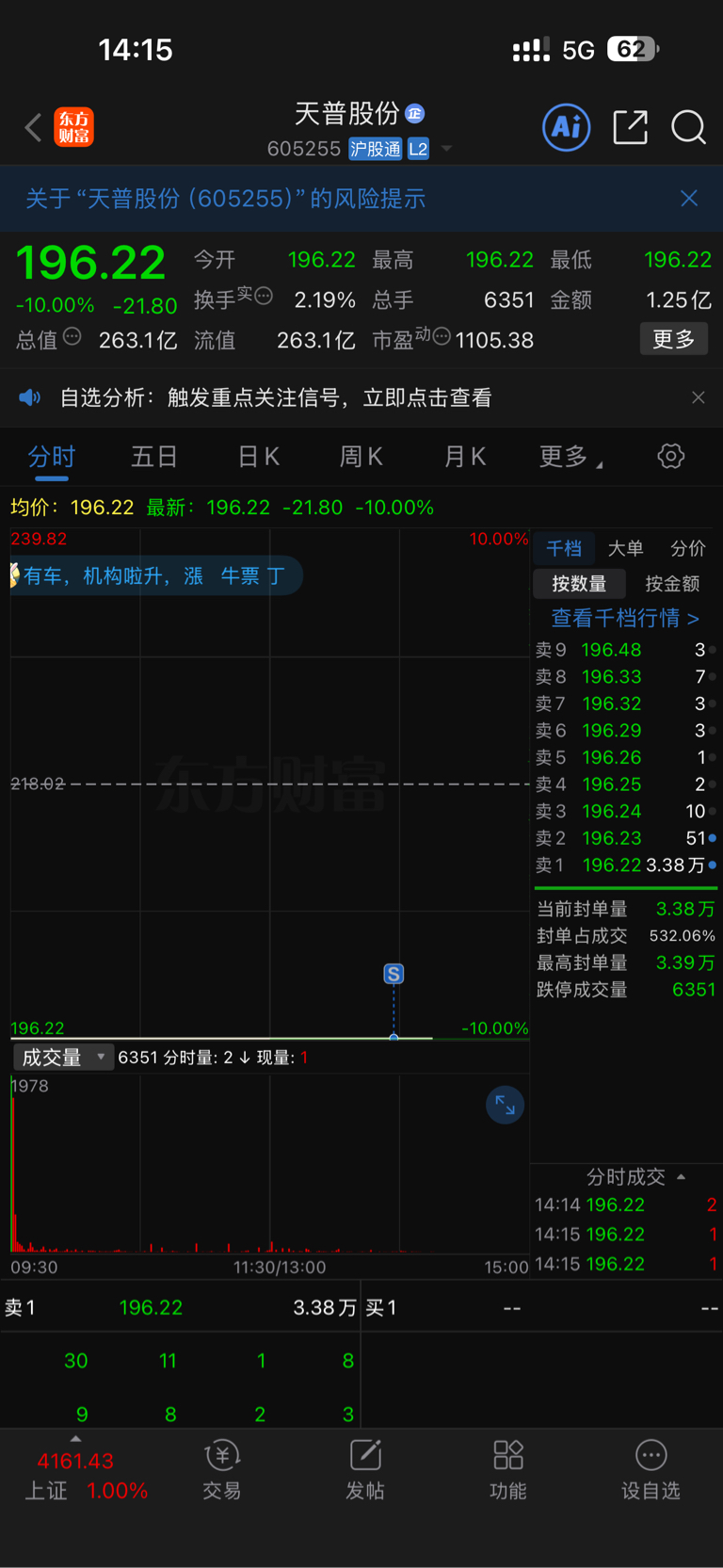Tap the 卖4 196.25 order row
The width and height of the screenshot is (723, 1568).
(625, 784)
